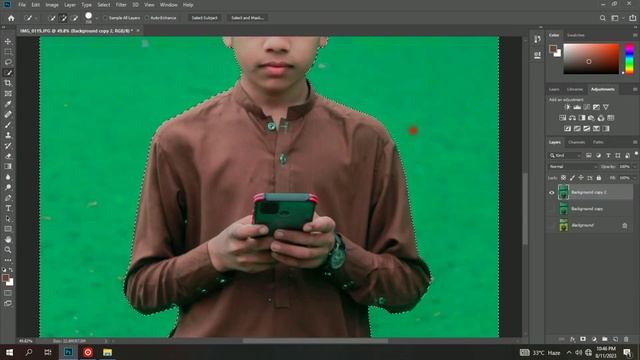Toggle lock image pixels brush icon
Image resolution: width=640 pixels, height=360 pixels.
pos(572,178)
